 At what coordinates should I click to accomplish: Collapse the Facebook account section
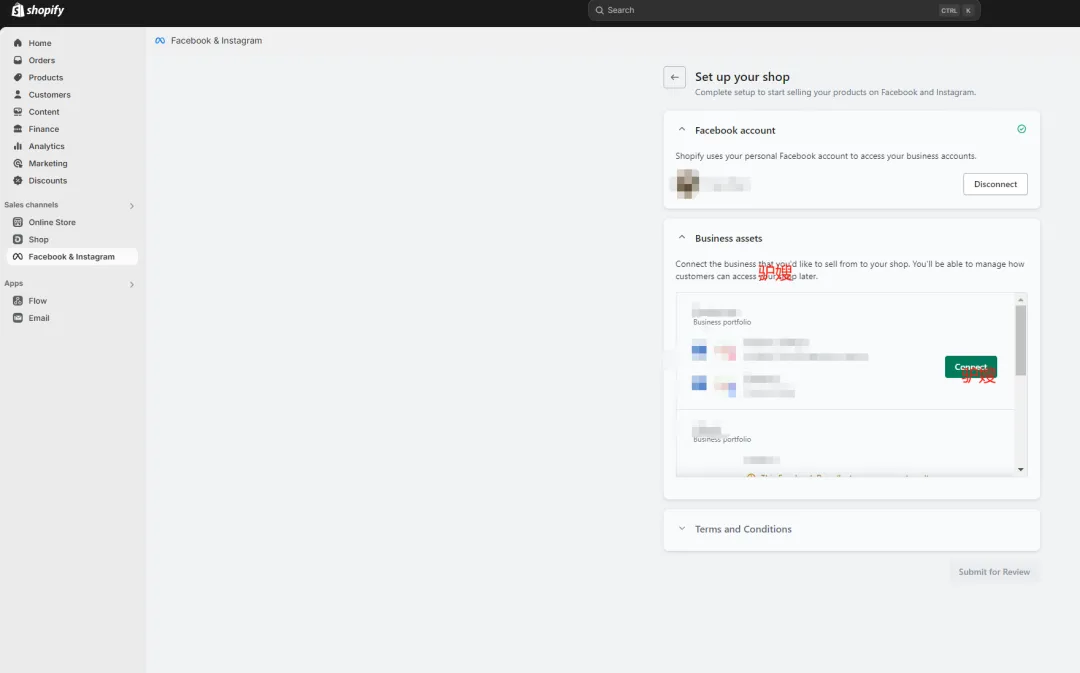(x=682, y=130)
